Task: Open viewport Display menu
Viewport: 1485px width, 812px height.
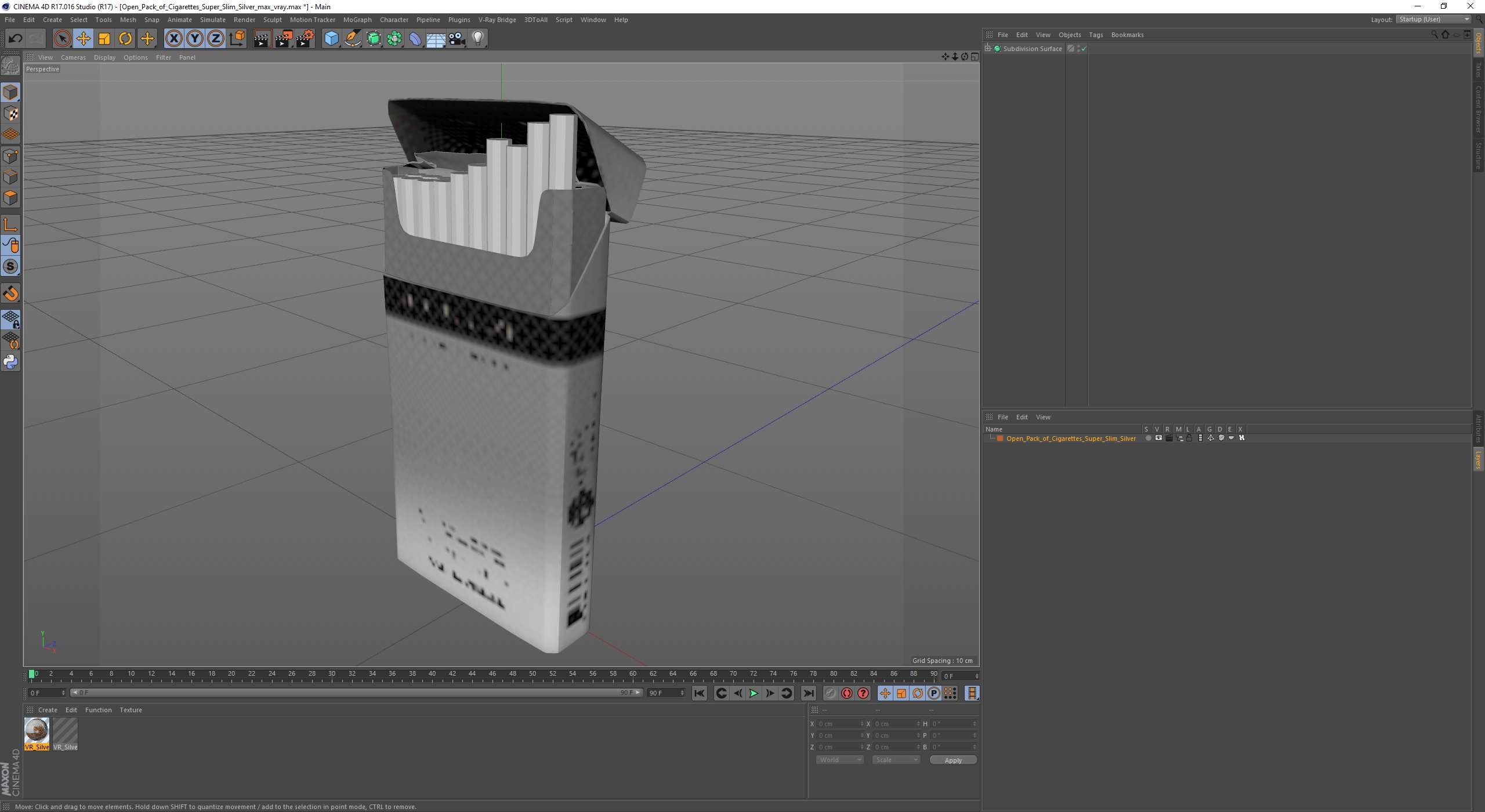Action: (x=104, y=57)
